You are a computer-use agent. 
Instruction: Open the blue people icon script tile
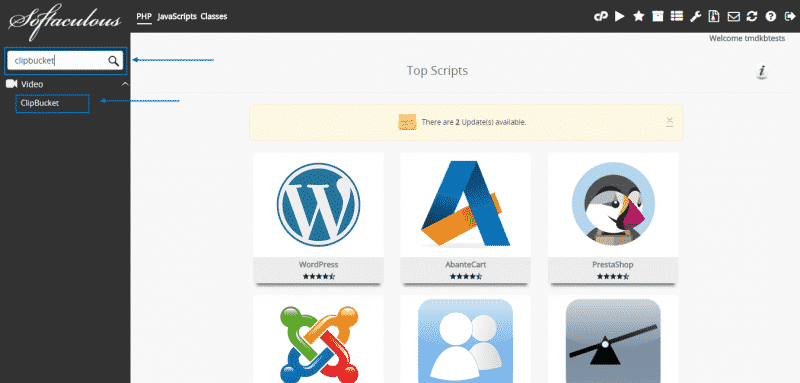click(x=465, y=340)
